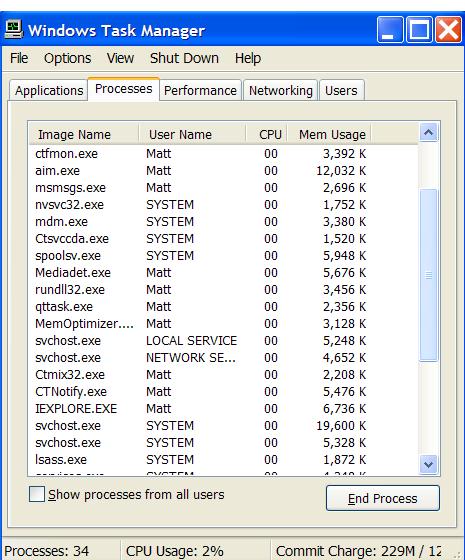Select the ctfmon.exe process

[223, 154]
